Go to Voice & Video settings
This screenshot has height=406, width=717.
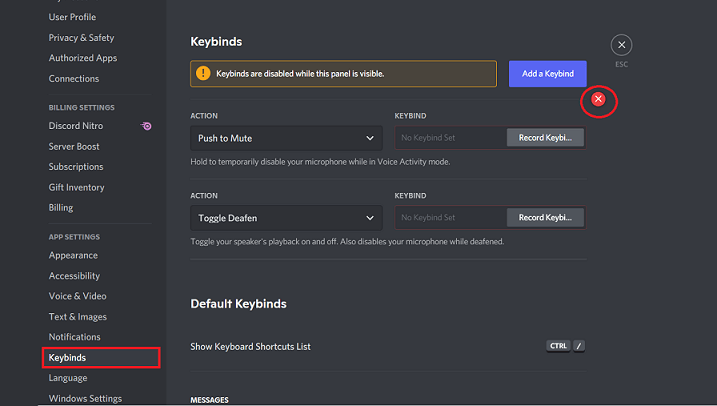[x=77, y=296]
